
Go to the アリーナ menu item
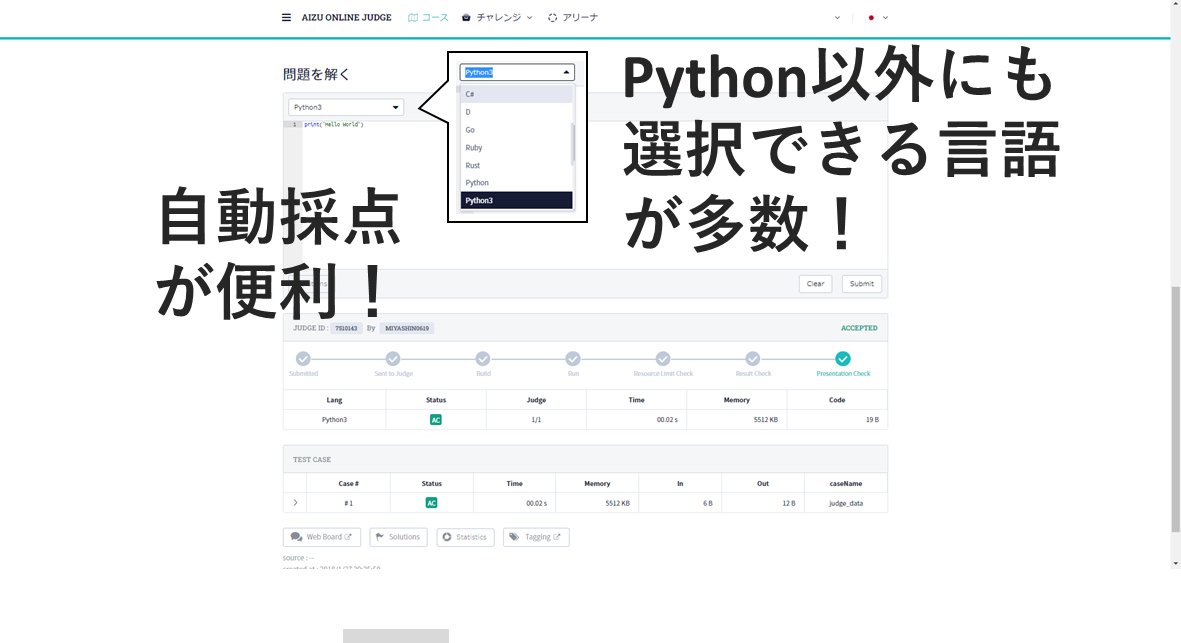pos(572,17)
